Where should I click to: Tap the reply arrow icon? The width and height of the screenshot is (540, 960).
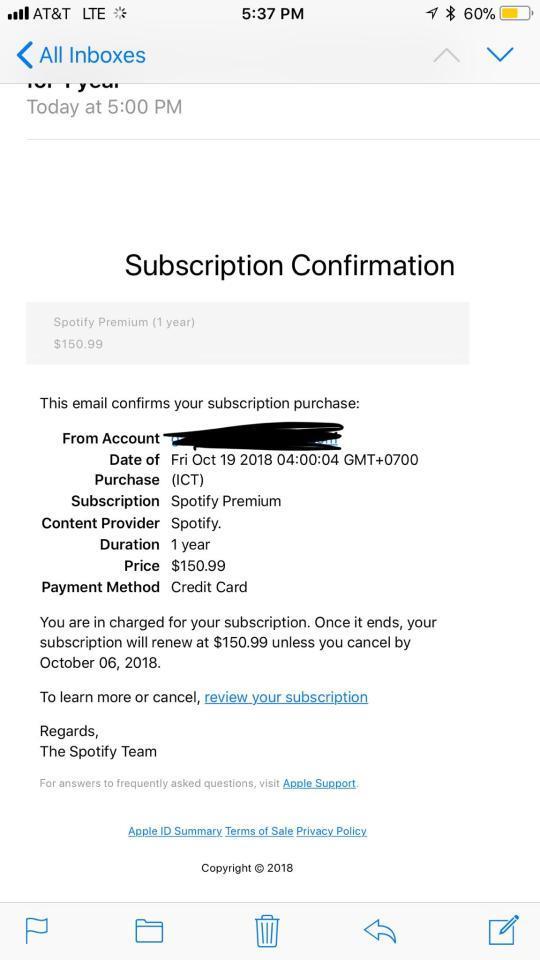pos(380,931)
